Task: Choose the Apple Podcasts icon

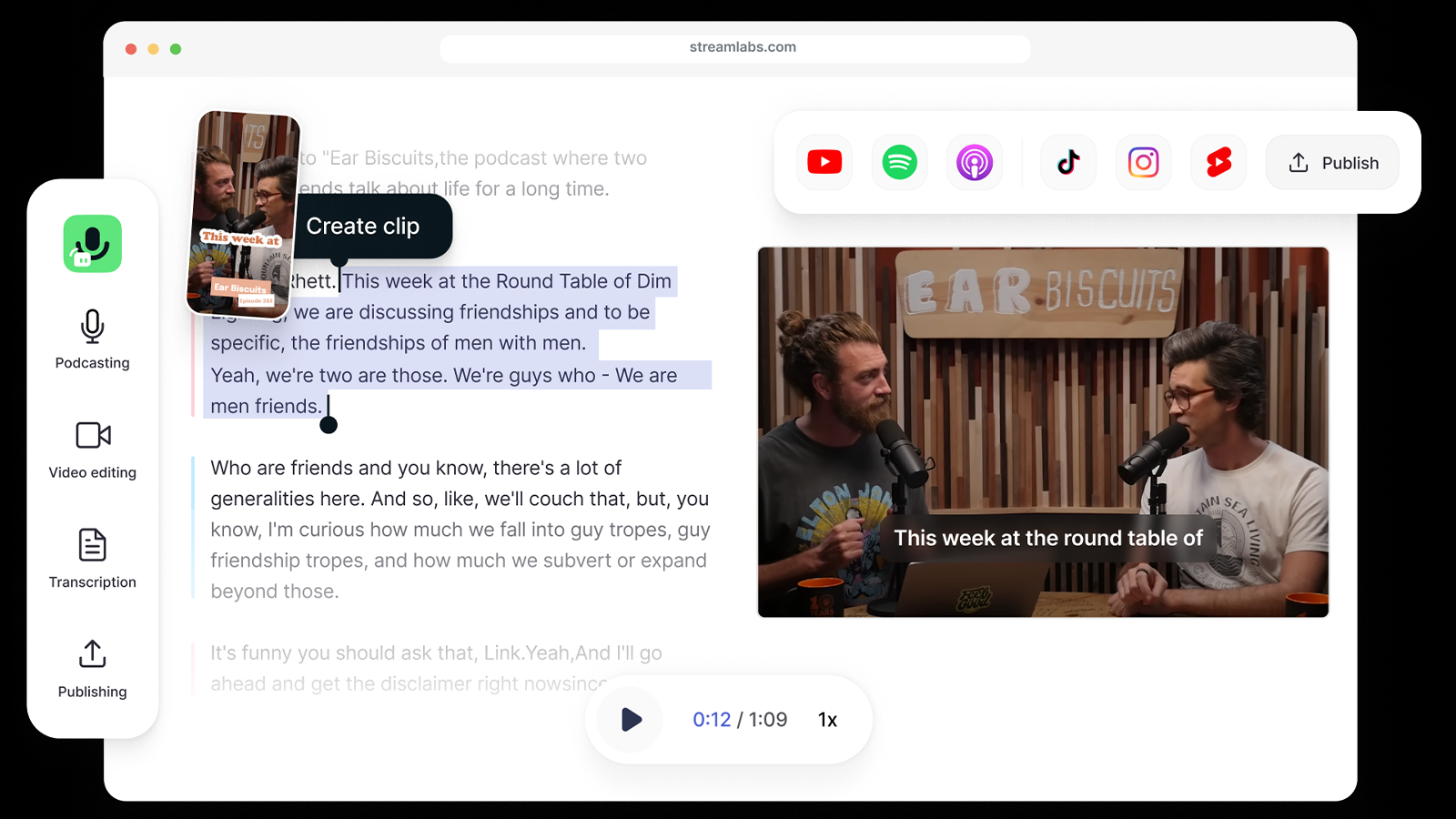Action: pos(975,163)
